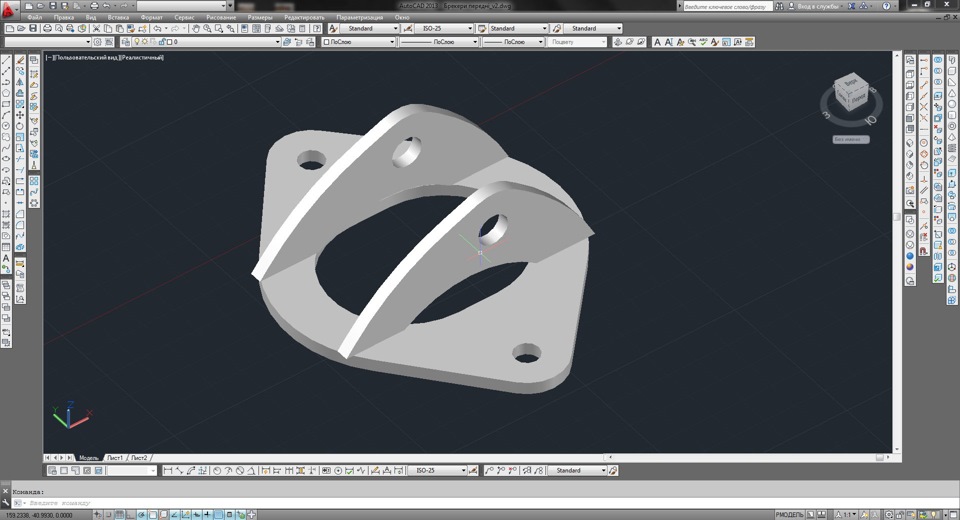Click the sphere render icon in right toolbar
This screenshot has height=520, width=960.
910,255
